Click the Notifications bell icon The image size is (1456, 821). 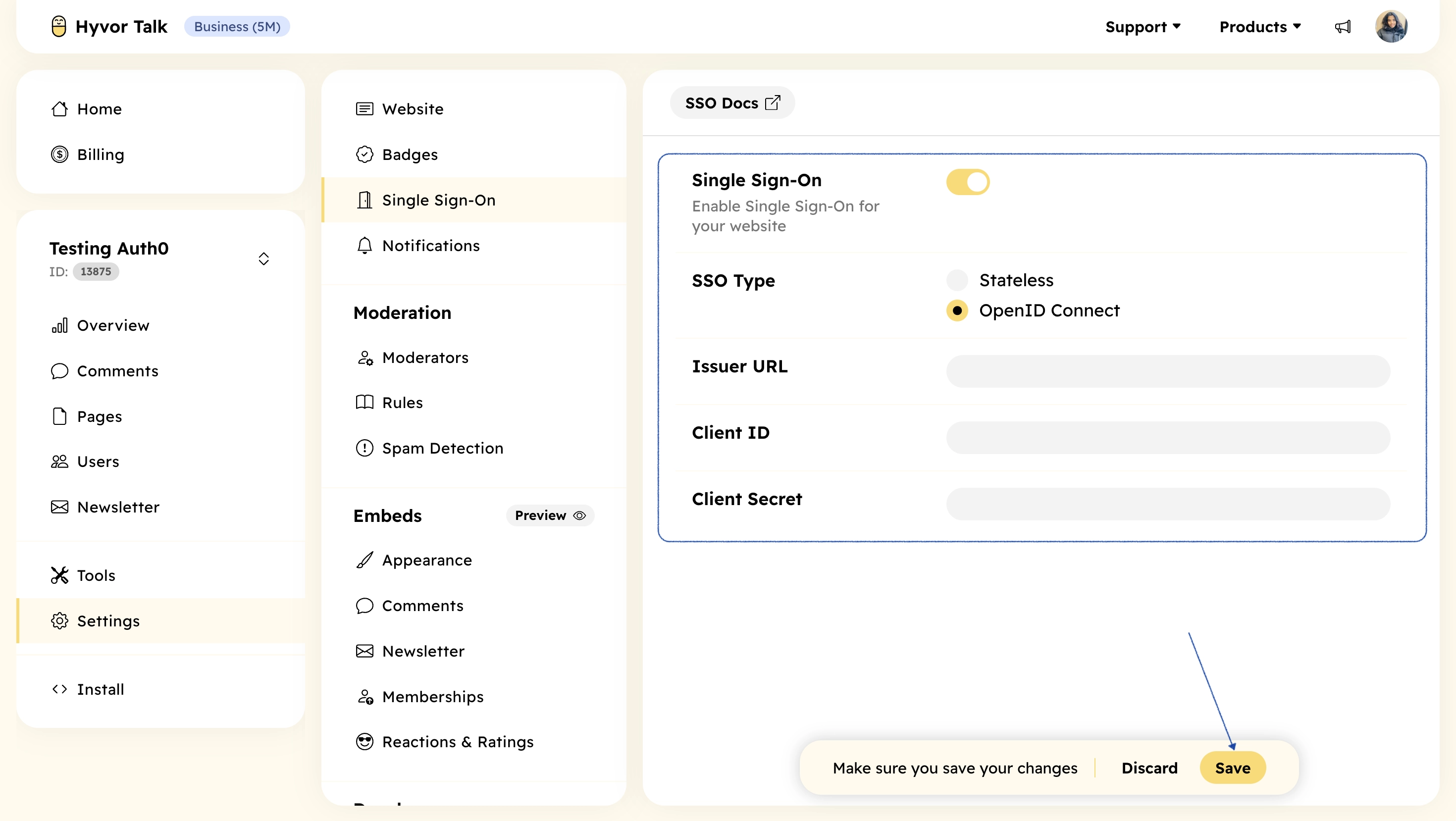pos(364,245)
